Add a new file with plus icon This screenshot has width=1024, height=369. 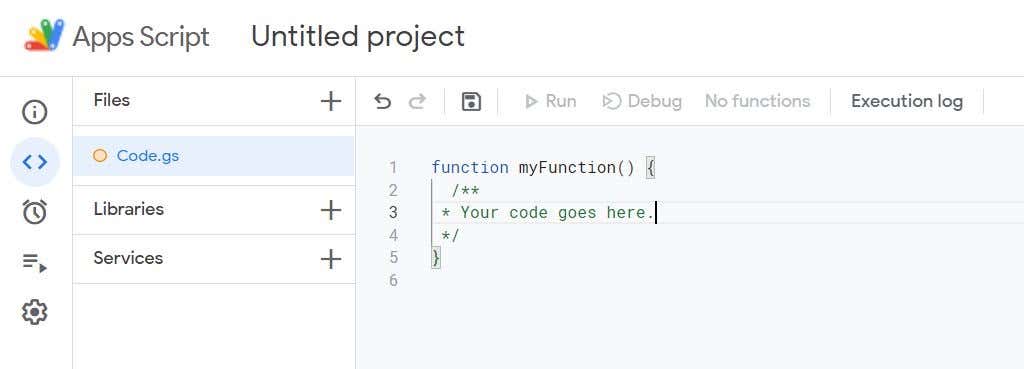point(331,101)
